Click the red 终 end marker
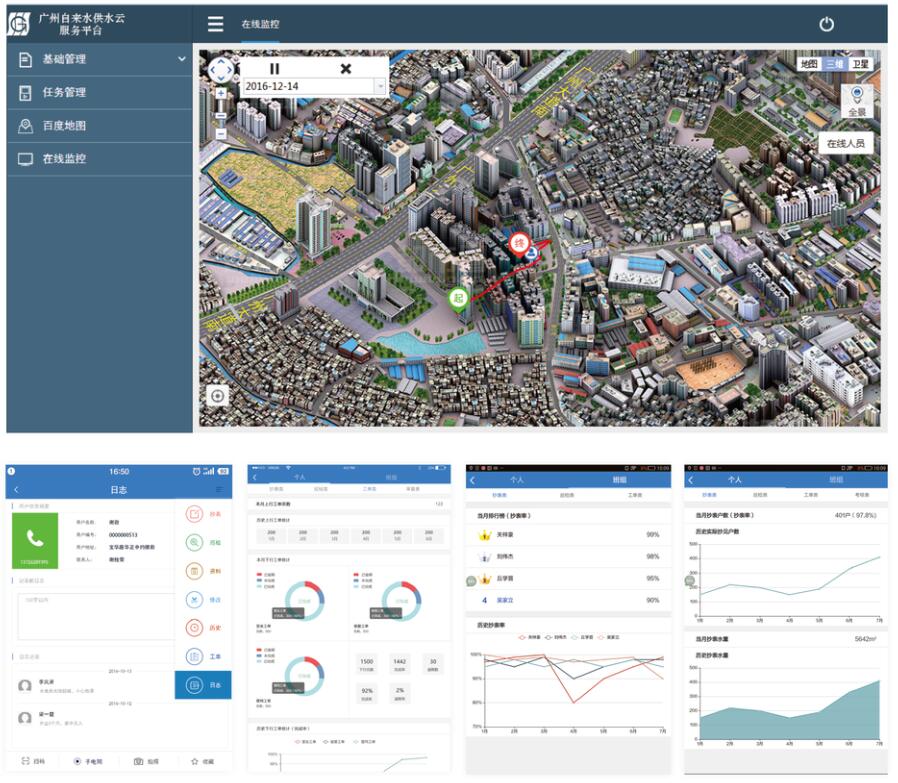 point(518,243)
